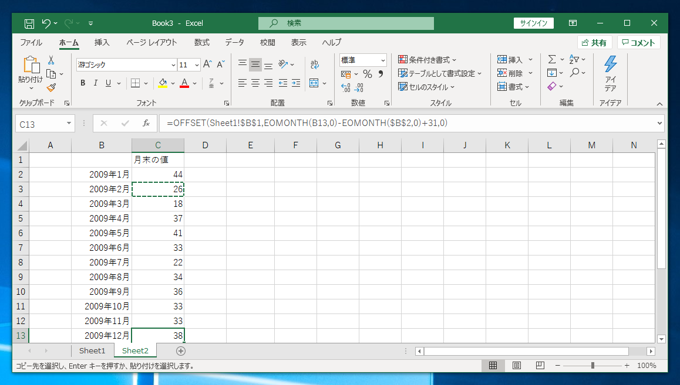Click the Clear eraser icon
The height and width of the screenshot is (385, 680).
click(552, 86)
